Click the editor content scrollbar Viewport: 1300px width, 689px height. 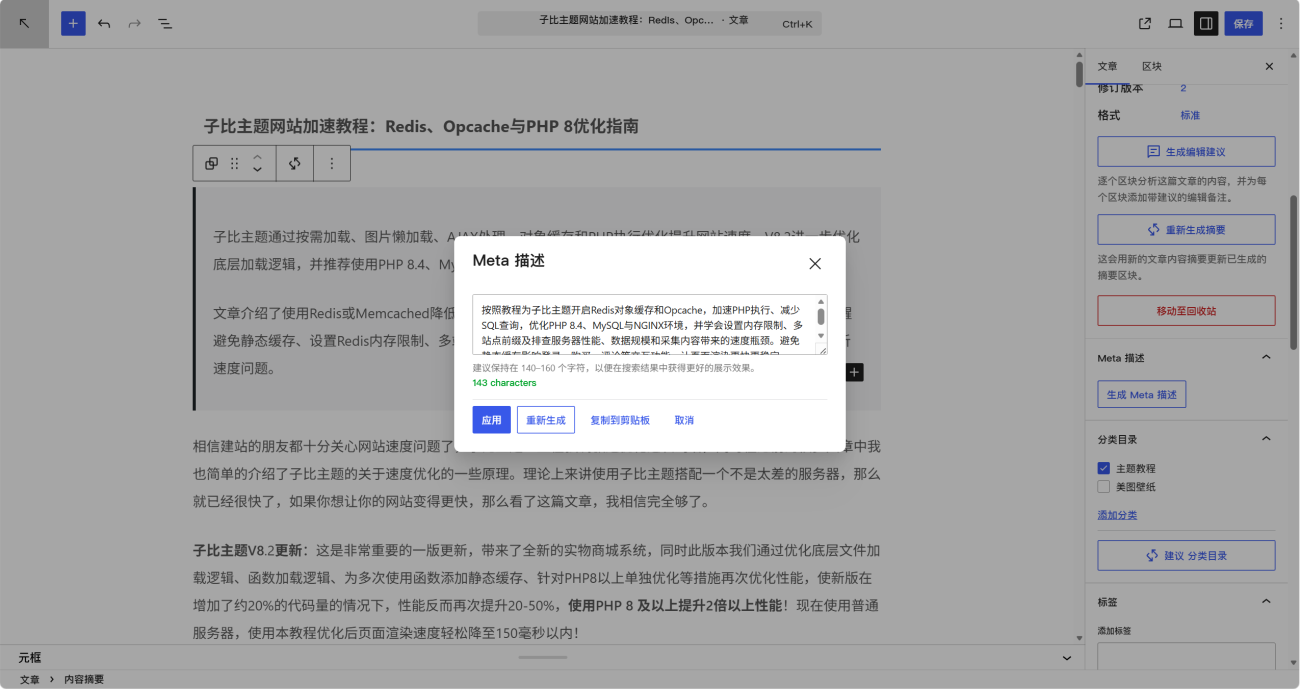coord(1079,74)
